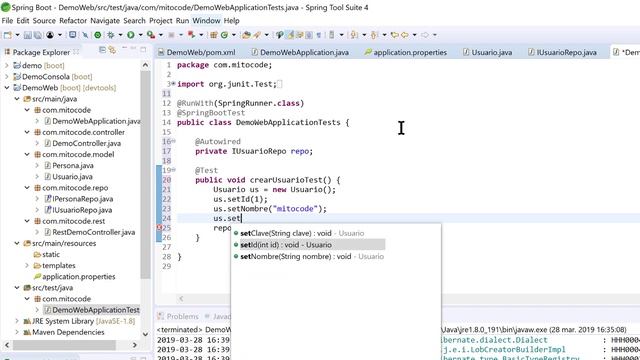The height and width of the screenshot is (360, 640).
Task: Open the Problems view tab
Action: coord(178,316)
